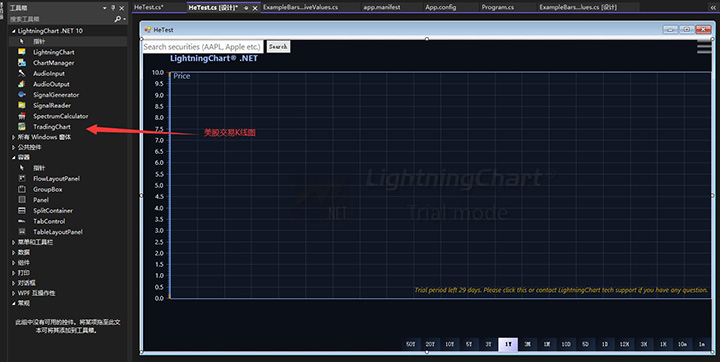Choose the AudioInput component icon
Screen dimensions: 720x362
(22, 74)
